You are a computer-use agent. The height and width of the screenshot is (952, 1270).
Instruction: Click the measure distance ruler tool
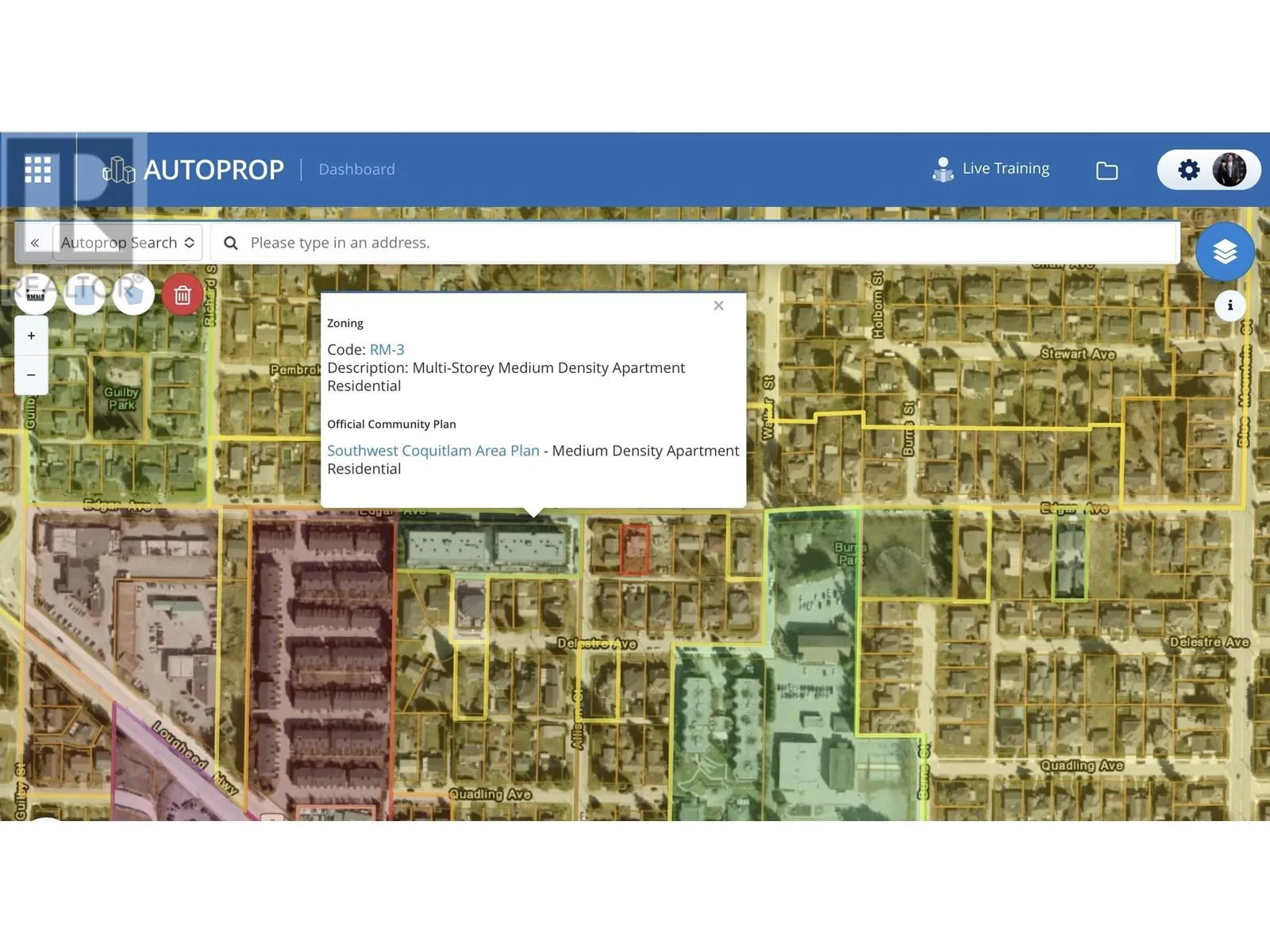[x=35, y=294]
